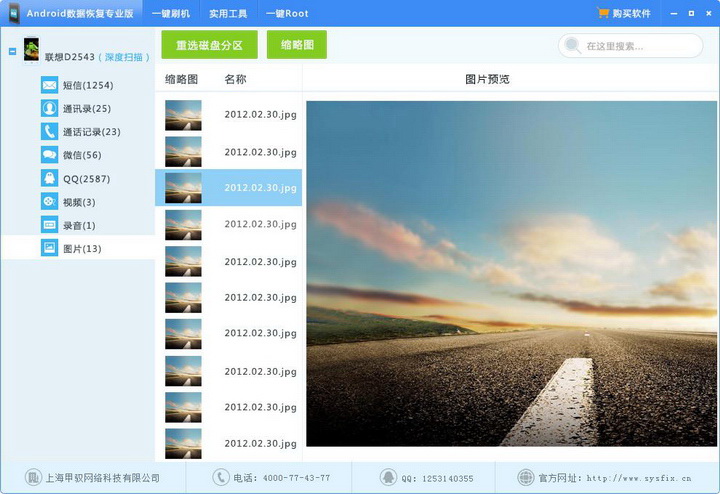Screen dimensions: 720x494
Task: Click the green 重选磁盘分区 button
Action: (209, 45)
